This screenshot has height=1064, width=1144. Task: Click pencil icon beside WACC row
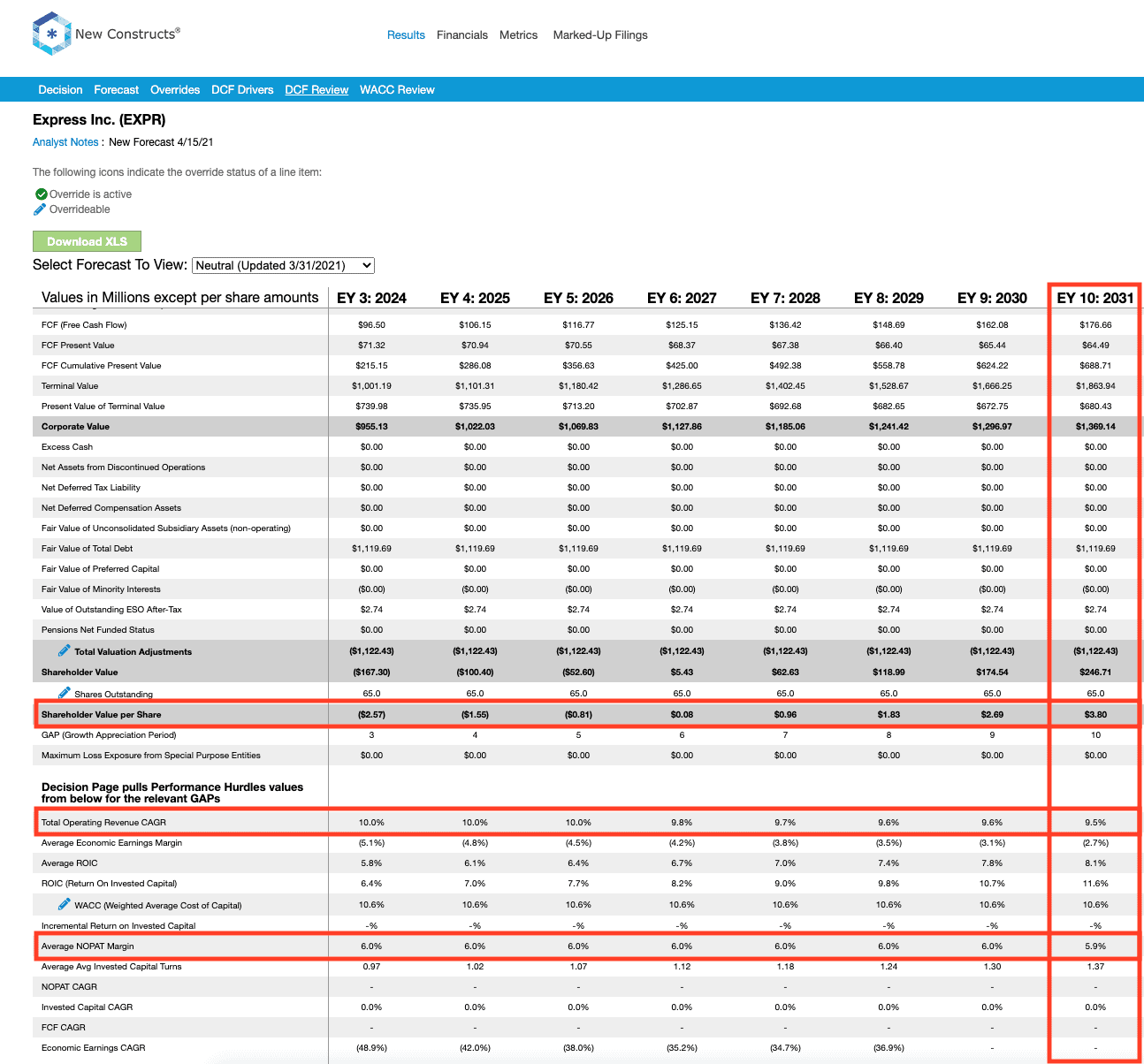[64, 904]
